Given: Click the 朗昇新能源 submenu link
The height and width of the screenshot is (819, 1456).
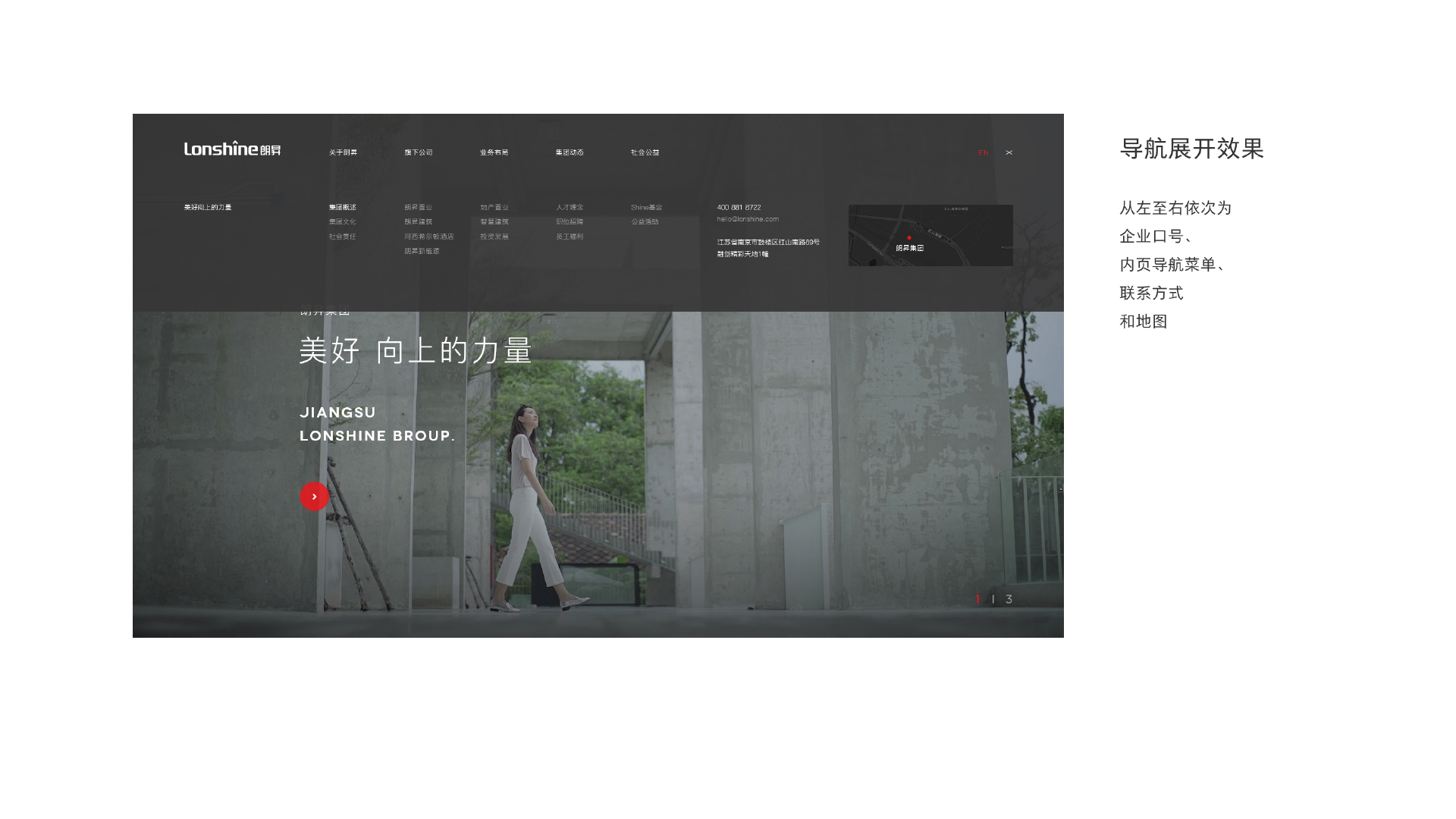Looking at the screenshot, I should [422, 251].
